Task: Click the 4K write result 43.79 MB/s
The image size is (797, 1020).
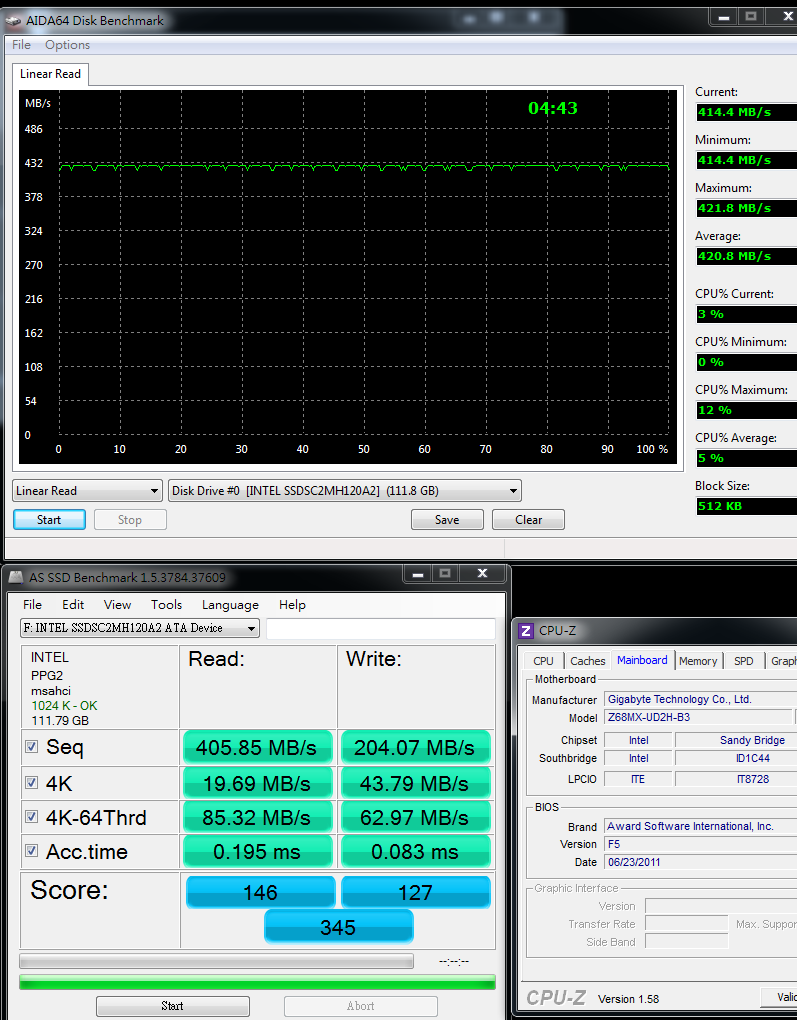Action: (x=415, y=783)
